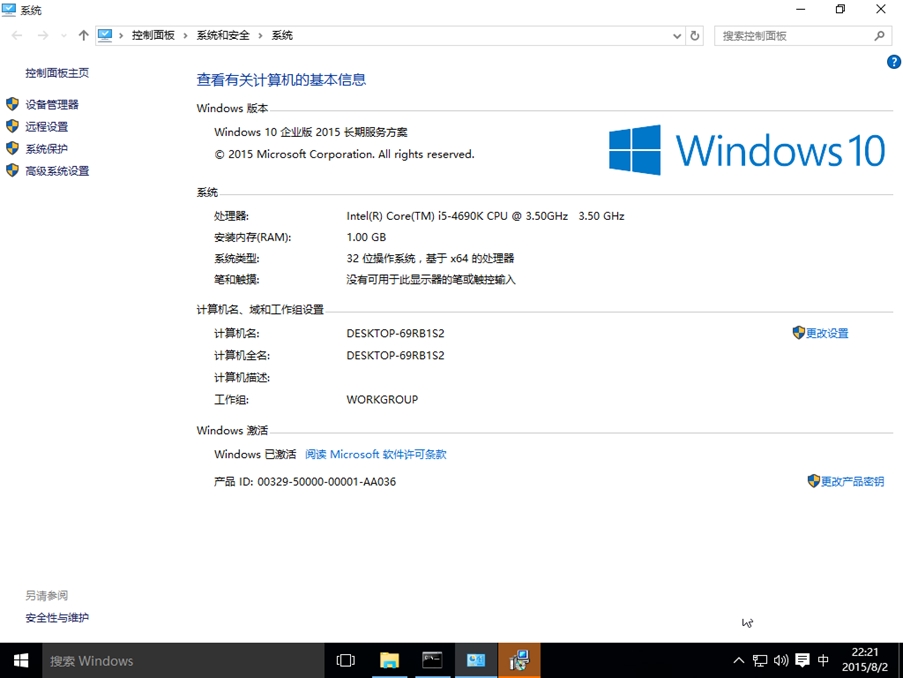This screenshot has height=678, width=903.
Task: Click the search magnifier icon
Action: coord(879,36)
